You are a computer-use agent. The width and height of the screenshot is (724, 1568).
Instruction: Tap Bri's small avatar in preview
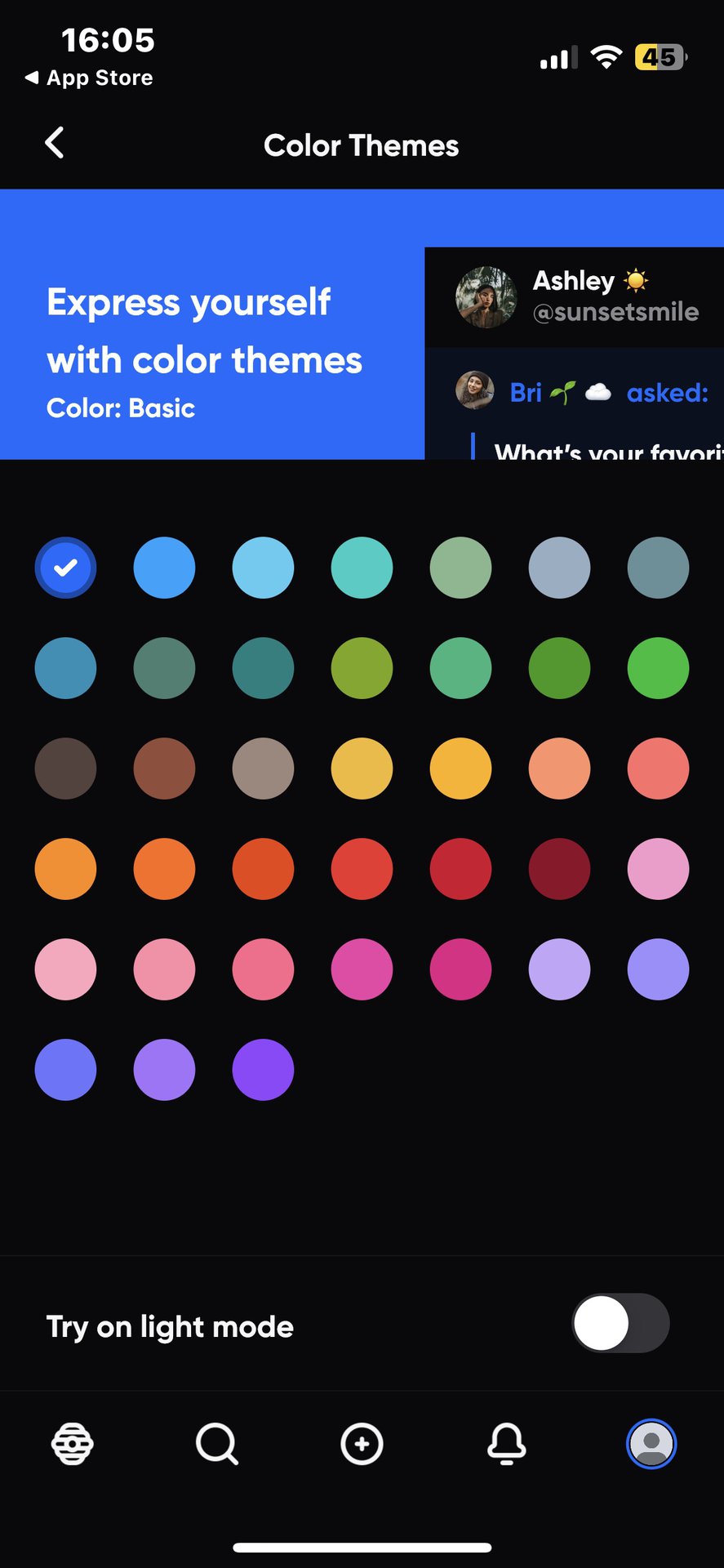point(474,390)
